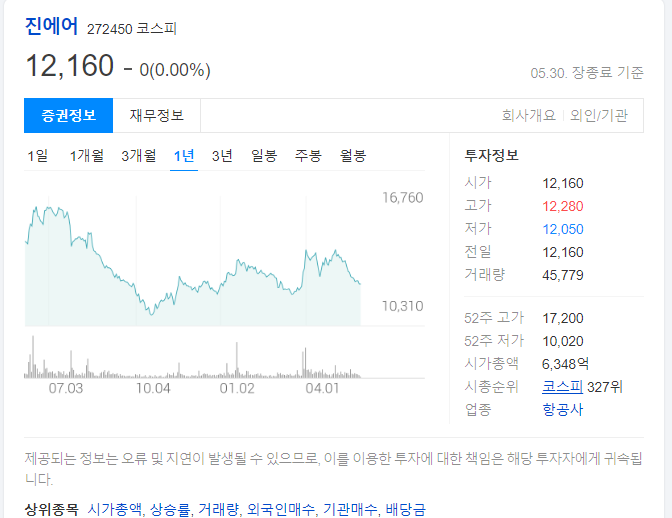This screenshot has width=672, height=518.
Task: Click the 거래량 value 45,779
Action: click(x=563, y=275)
